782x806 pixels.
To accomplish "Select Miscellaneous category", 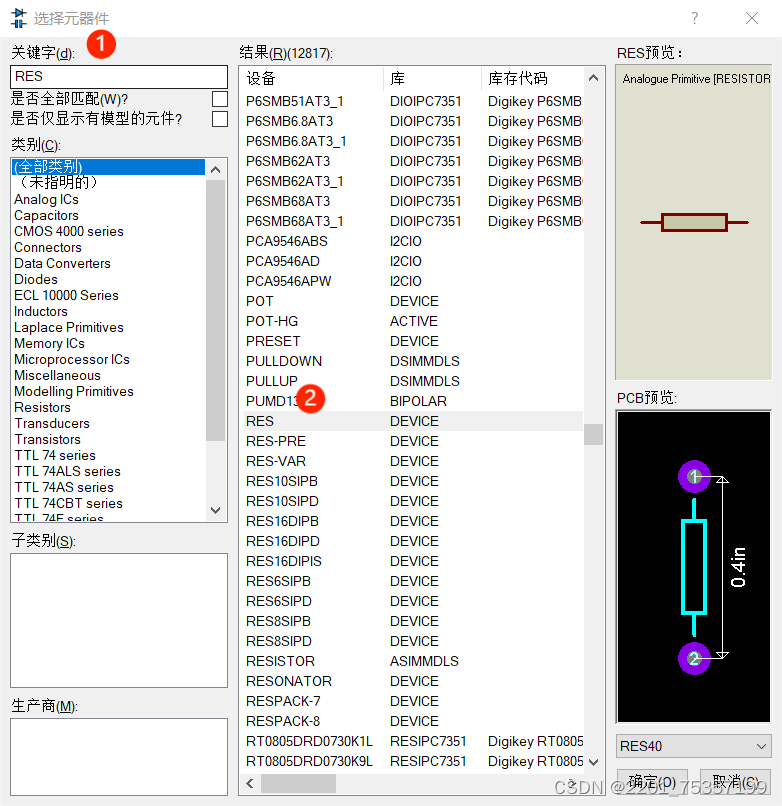I will point(58,375).
